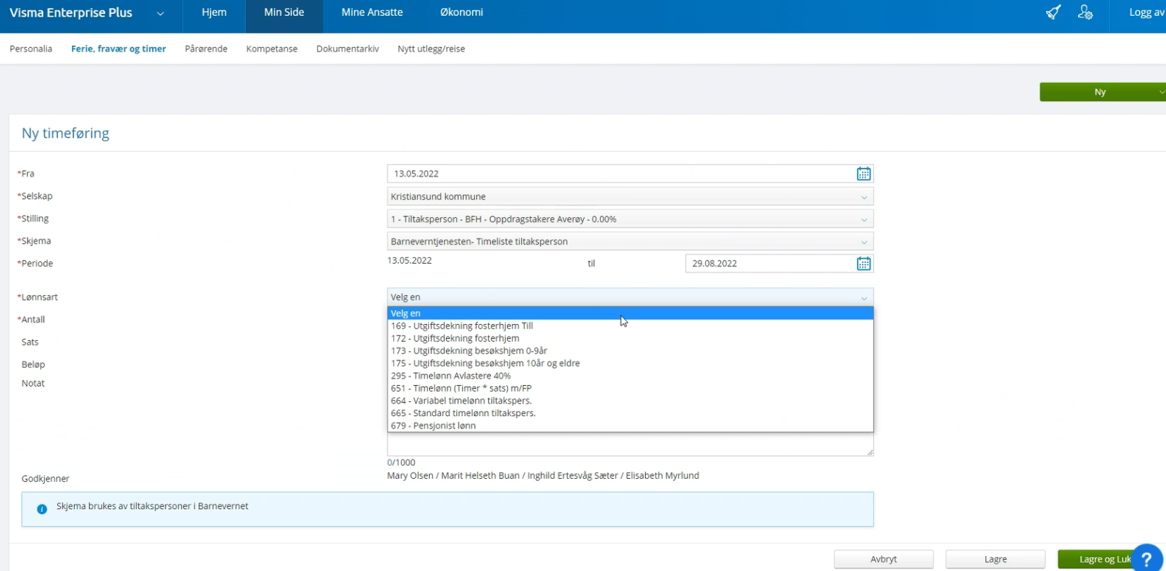The height and width of the screenshot is (571, 1166).
Task: Click the Lagre button
Action: (995, 559)
